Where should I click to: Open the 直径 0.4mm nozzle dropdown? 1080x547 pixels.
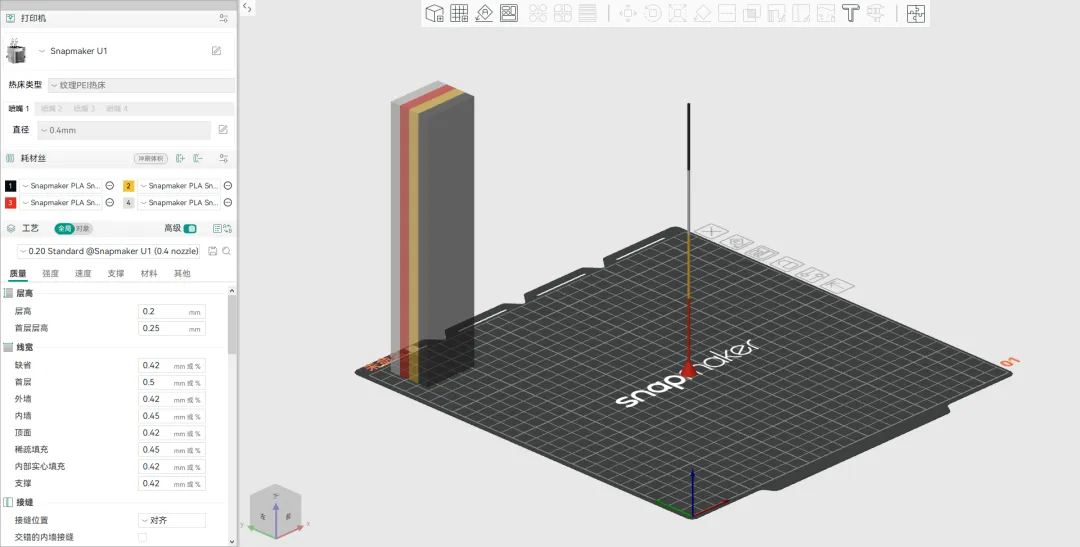(124, 130)
